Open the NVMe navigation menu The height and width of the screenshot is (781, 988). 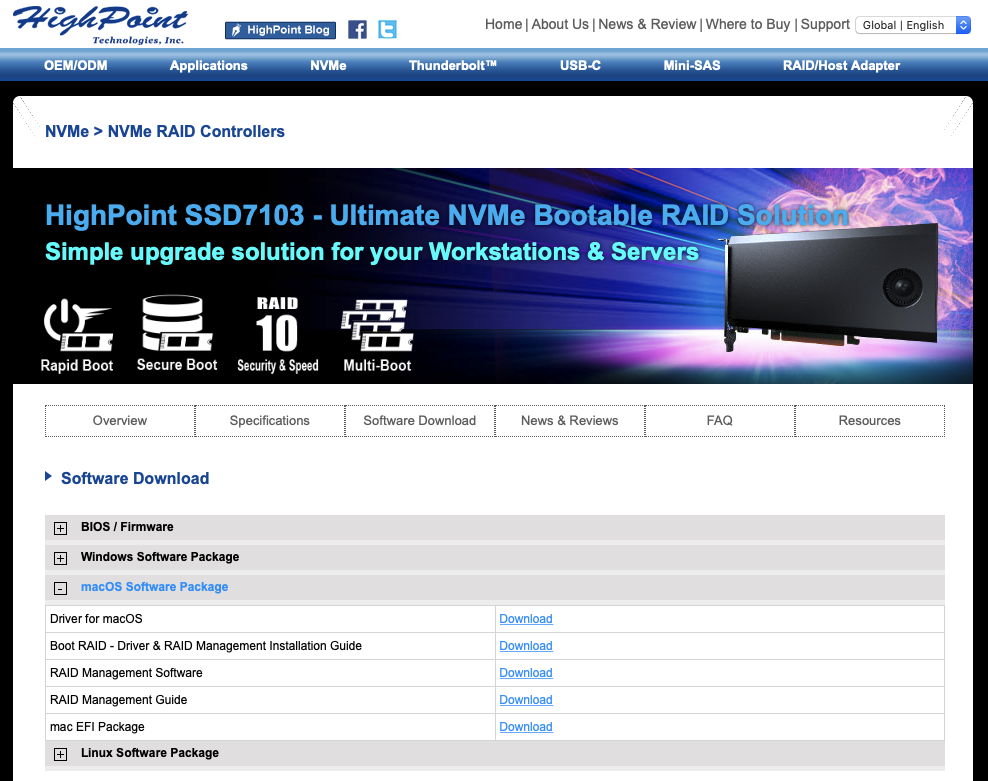(x=328, y=66)
